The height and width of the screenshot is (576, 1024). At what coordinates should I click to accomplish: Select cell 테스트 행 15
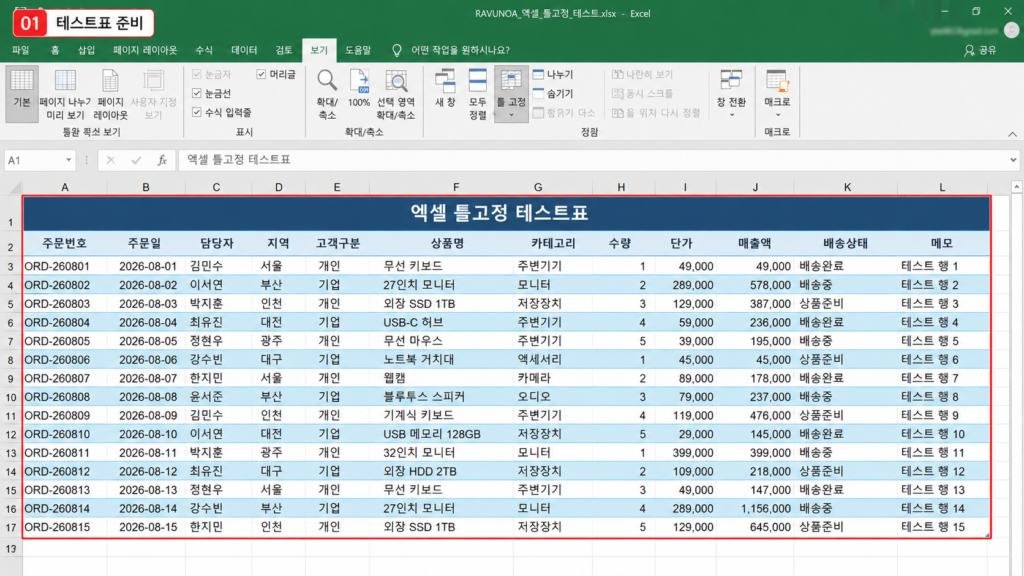(942, 527)
